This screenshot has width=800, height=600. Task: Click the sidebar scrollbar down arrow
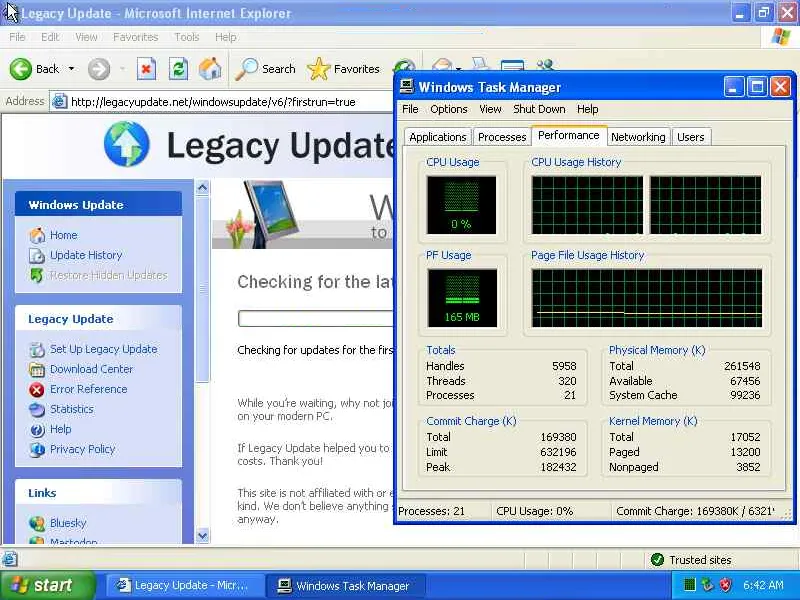[203, 536]
